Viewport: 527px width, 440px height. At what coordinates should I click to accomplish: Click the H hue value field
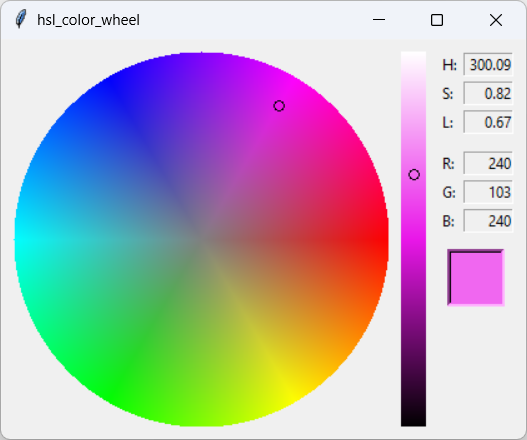click(x=488, y=65)
